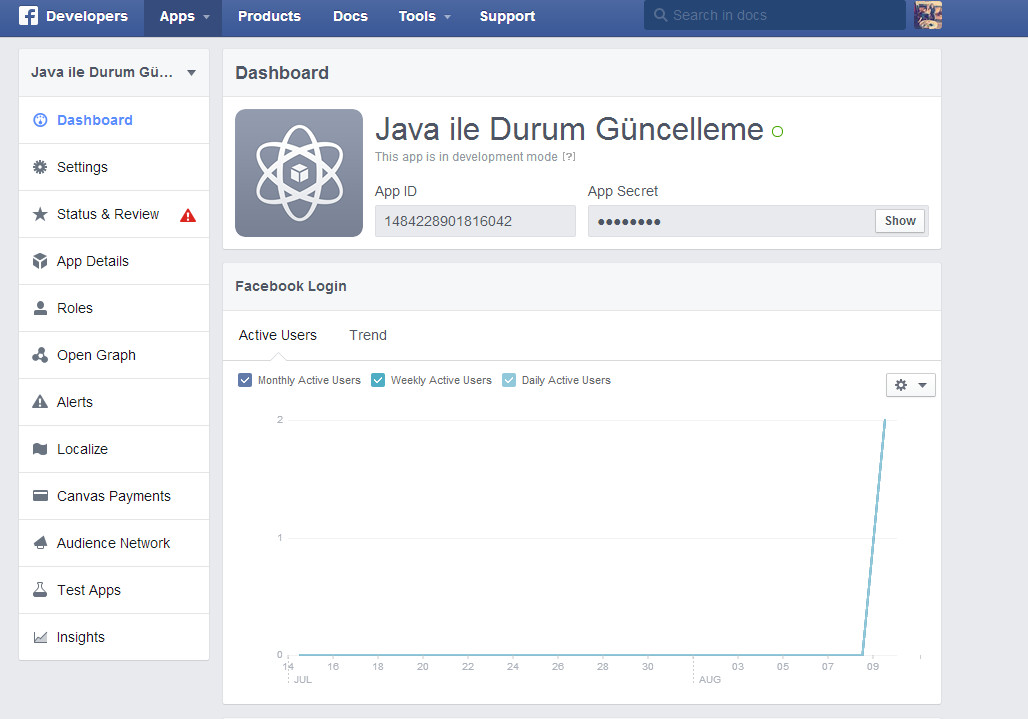Viewport: 1028px width, 719px height.
Task: Click the development mode [?] help link
Action: pos(568,157)
